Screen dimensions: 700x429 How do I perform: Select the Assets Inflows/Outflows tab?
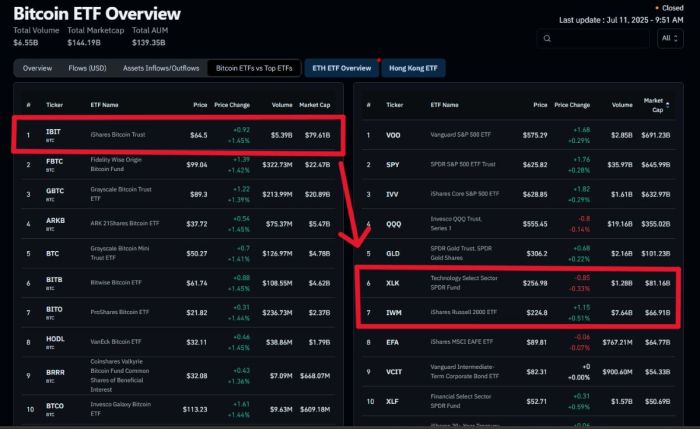click(x=160, y=68)
